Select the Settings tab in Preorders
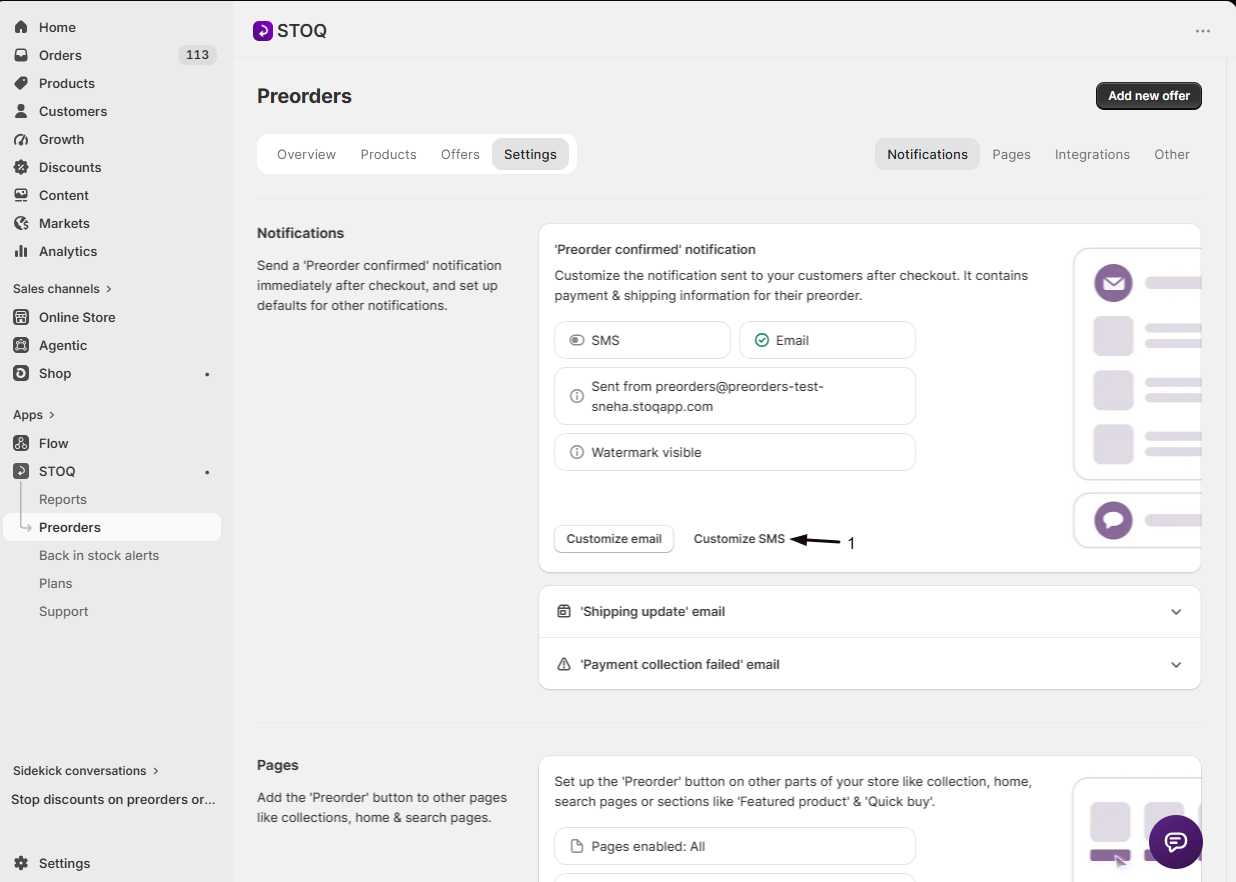1236x882 pixels. pos(530,154)
